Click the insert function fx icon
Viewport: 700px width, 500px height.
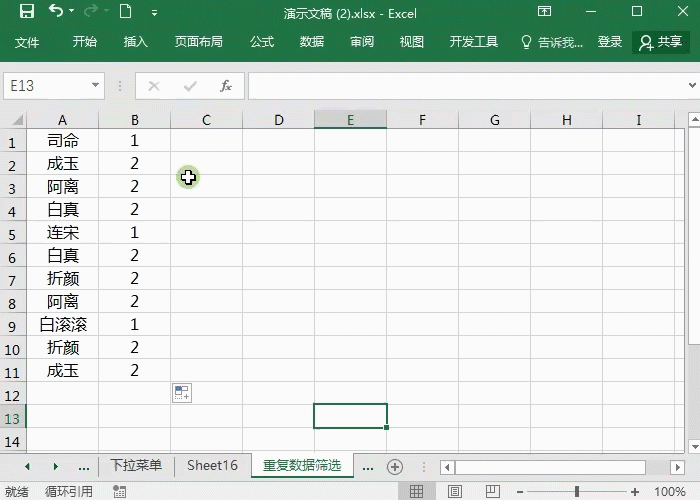coord(226,86)
